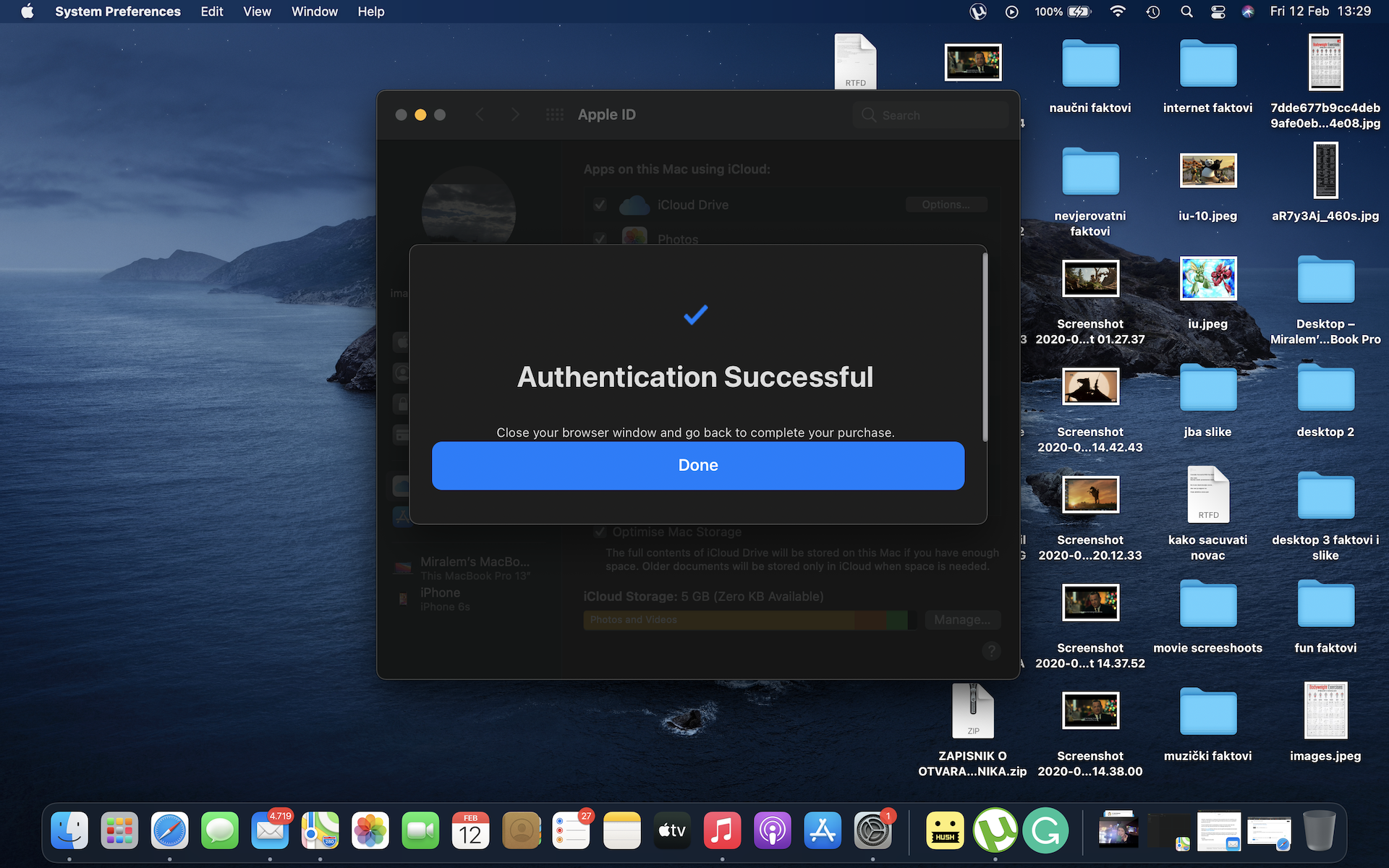Open App Store from the dock
1389x868 pixels.
(823, 830)
